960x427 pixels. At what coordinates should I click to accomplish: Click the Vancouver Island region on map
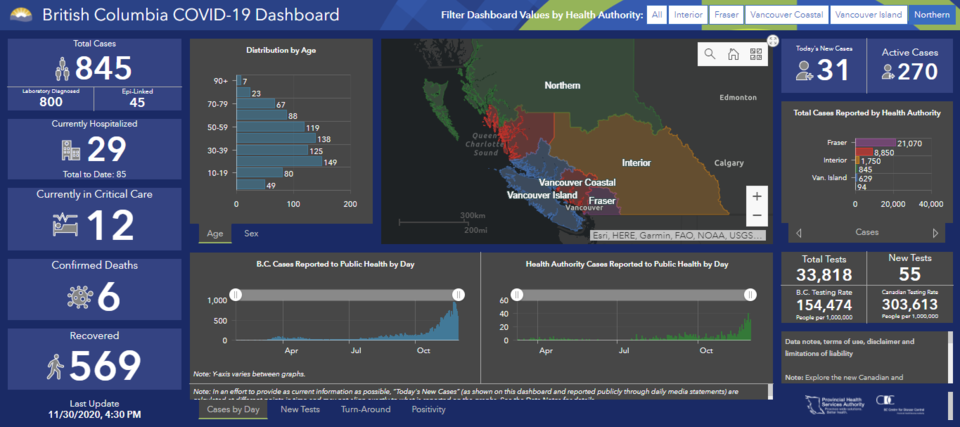[542, 195]
